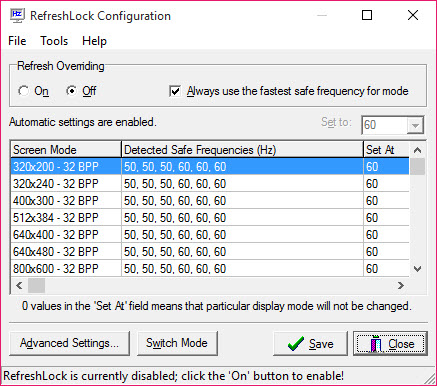
Task: Click the vertical scrollbar thumb
Action: click(x=417, y=166)
